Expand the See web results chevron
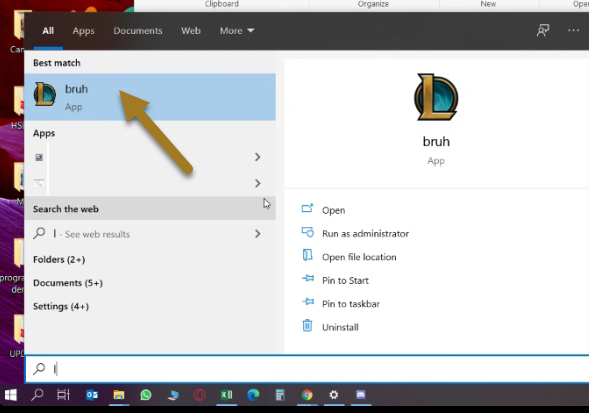This screenshot has width=589, height=413. (258, 234)
